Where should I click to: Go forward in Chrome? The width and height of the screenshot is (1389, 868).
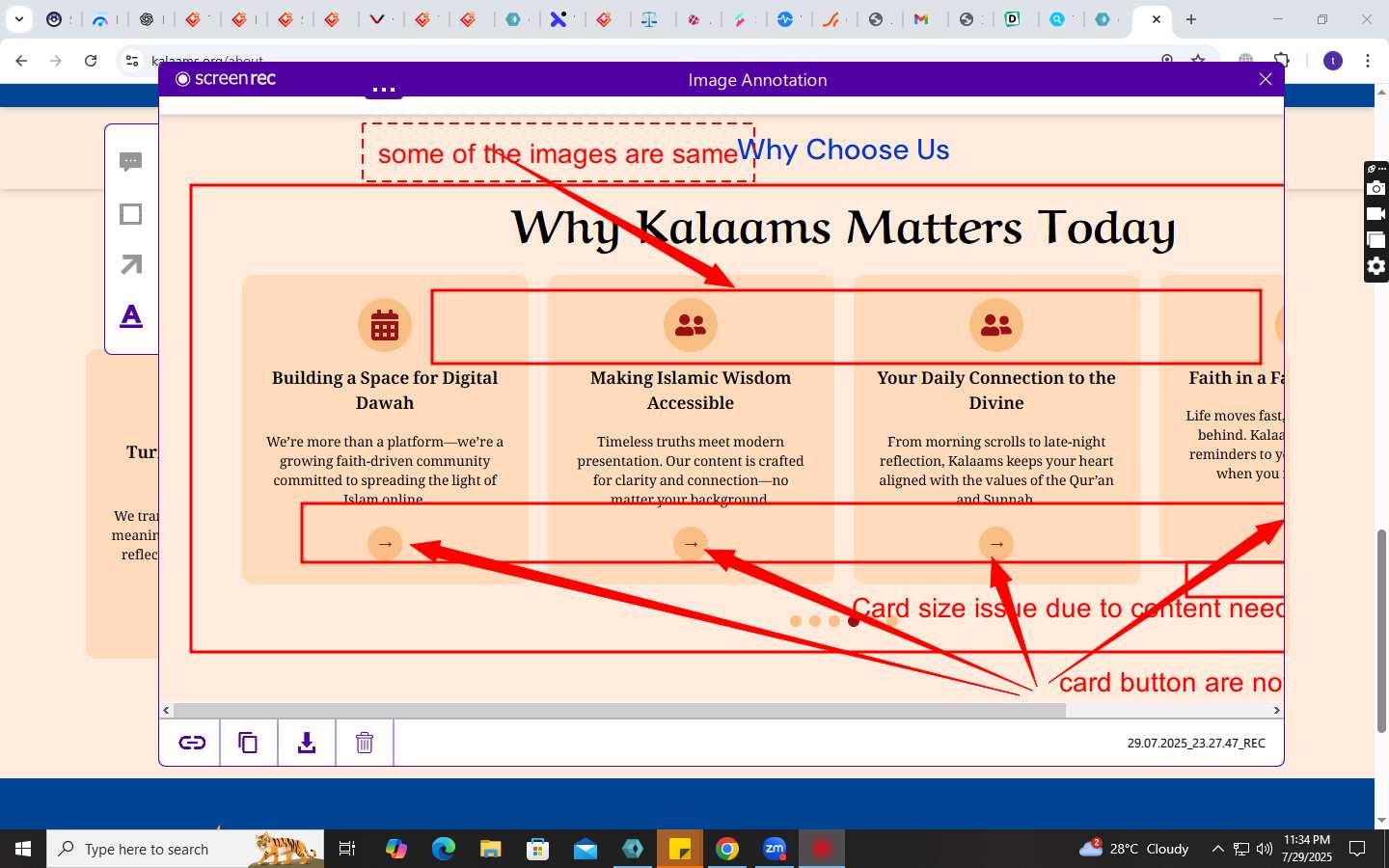(56, 61)
